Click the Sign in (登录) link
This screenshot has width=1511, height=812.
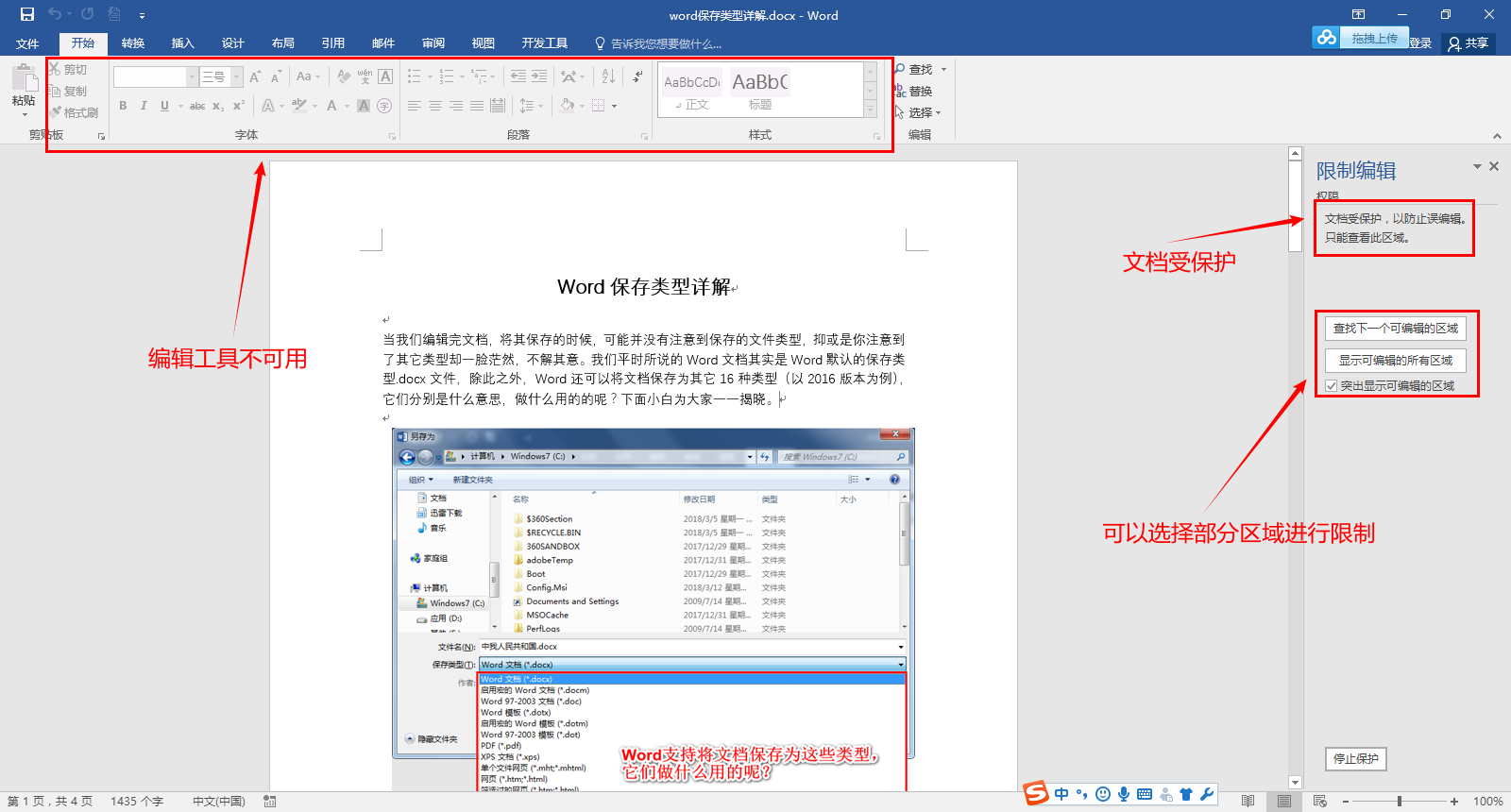click(x=1420, y=43)
